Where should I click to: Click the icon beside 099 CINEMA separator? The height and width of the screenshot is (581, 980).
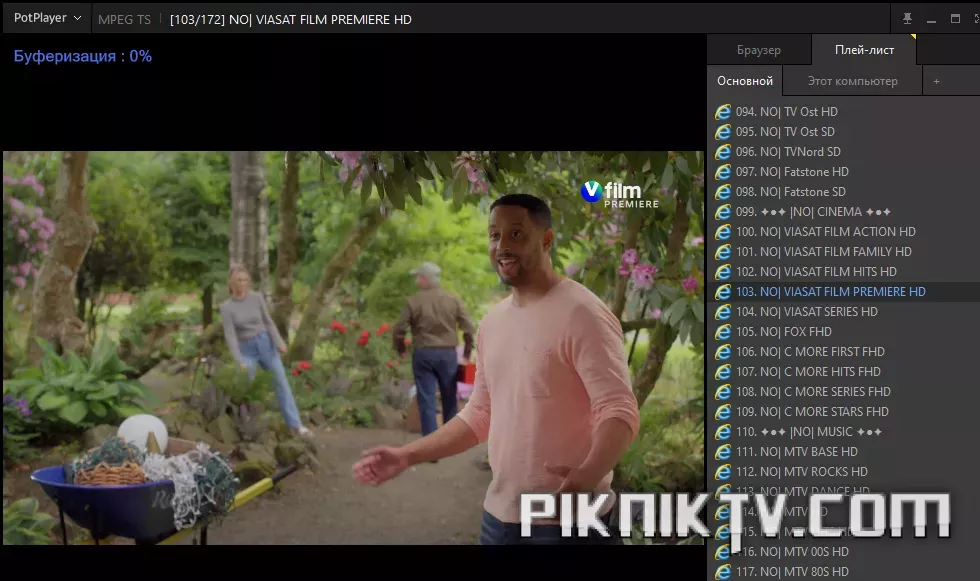coord(723,212)
